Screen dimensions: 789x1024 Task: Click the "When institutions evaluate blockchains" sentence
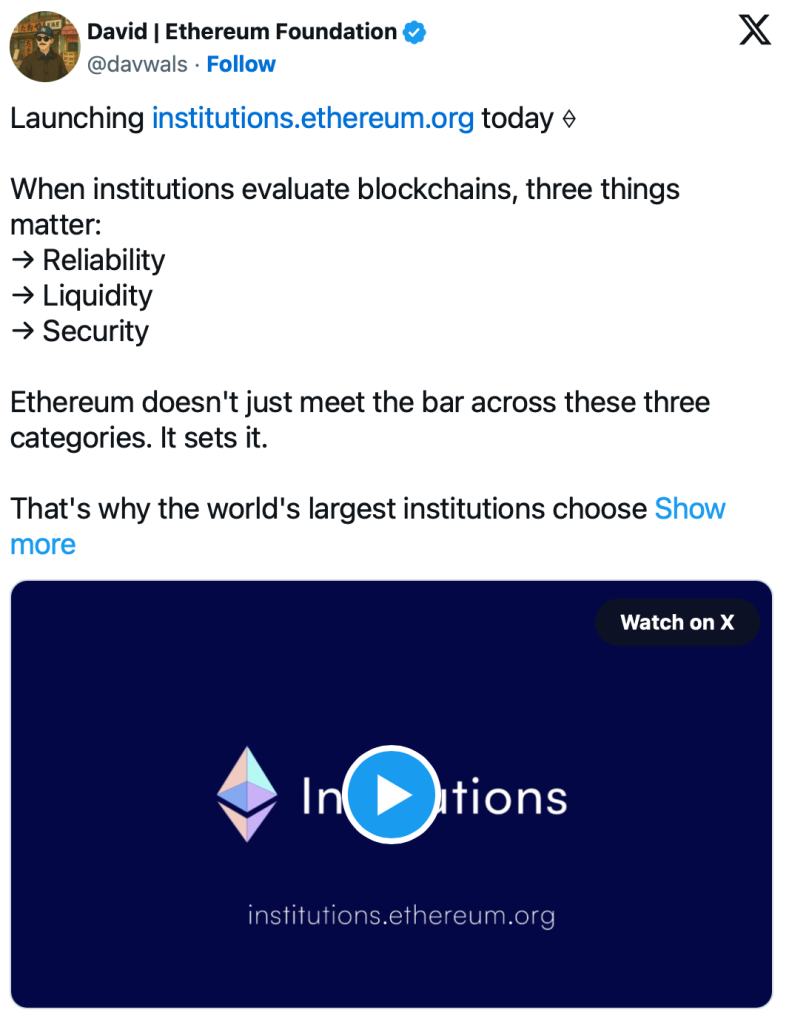pyautogui.click(x=345, y=189)
